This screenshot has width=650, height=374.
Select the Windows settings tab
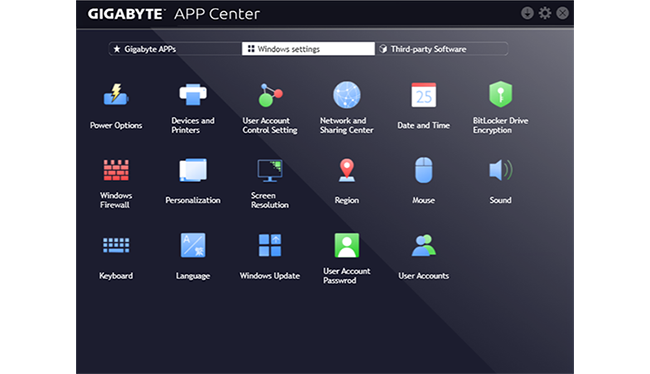point(308,49)
